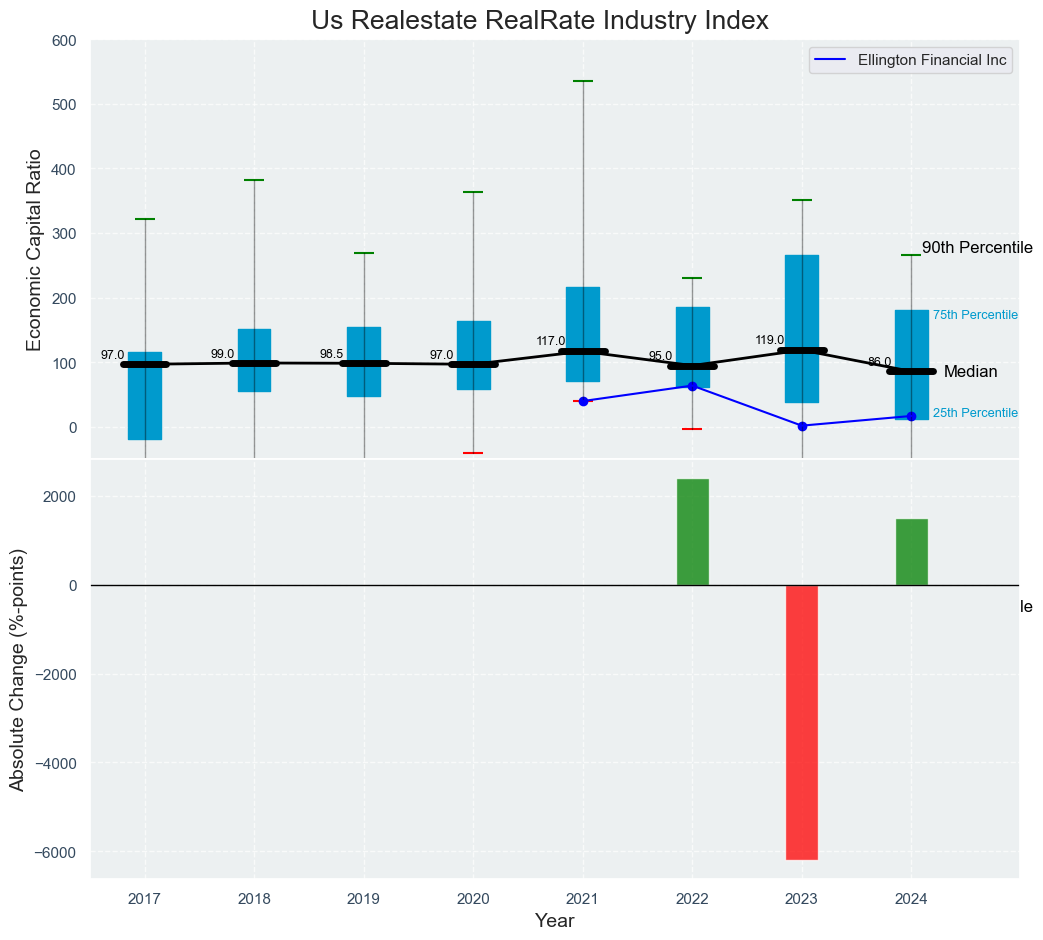
Task: Click the green 2024 absolute change bar
Action: coord(911,552)
